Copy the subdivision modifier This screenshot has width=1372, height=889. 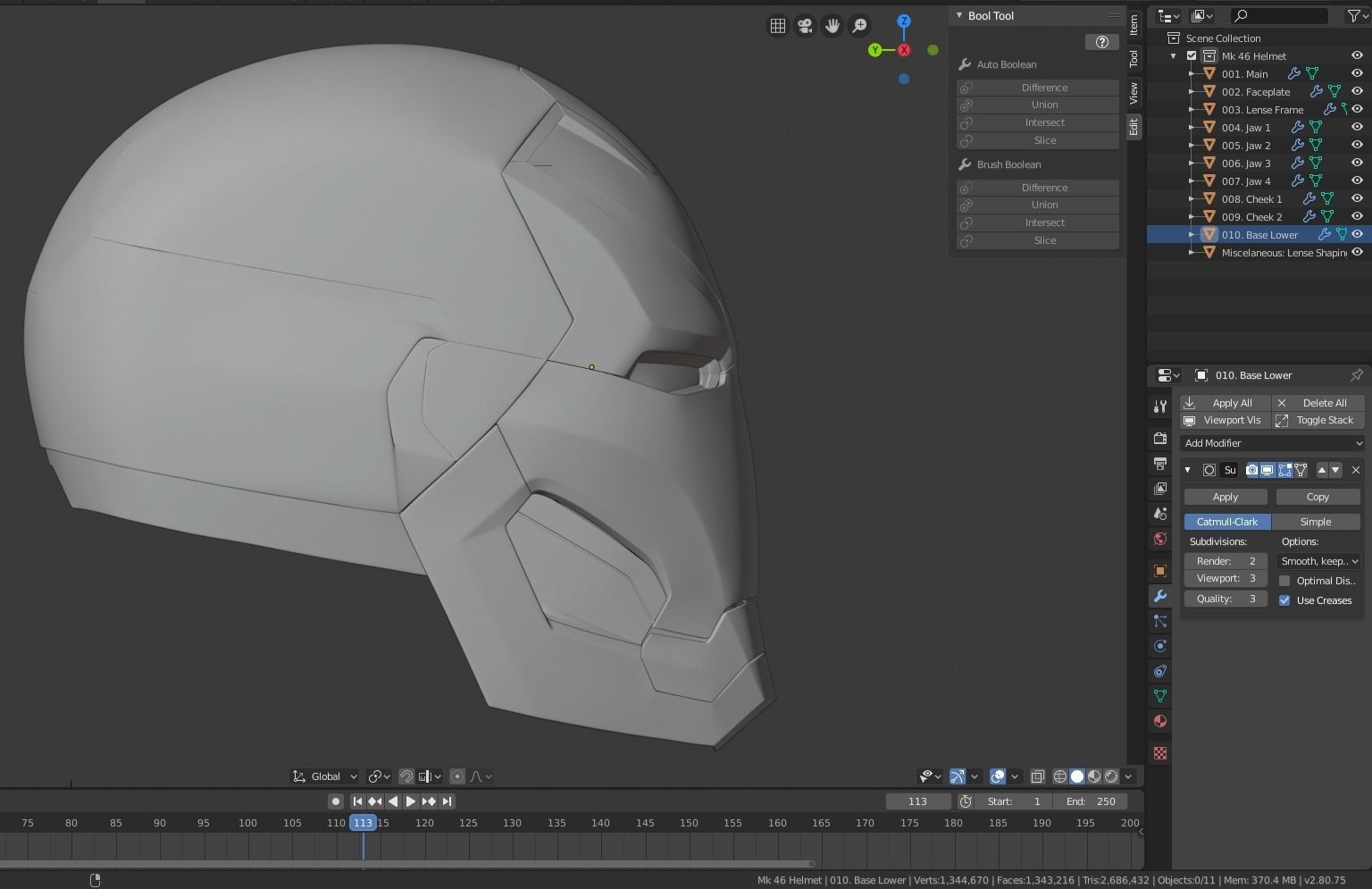(1318, 497)
